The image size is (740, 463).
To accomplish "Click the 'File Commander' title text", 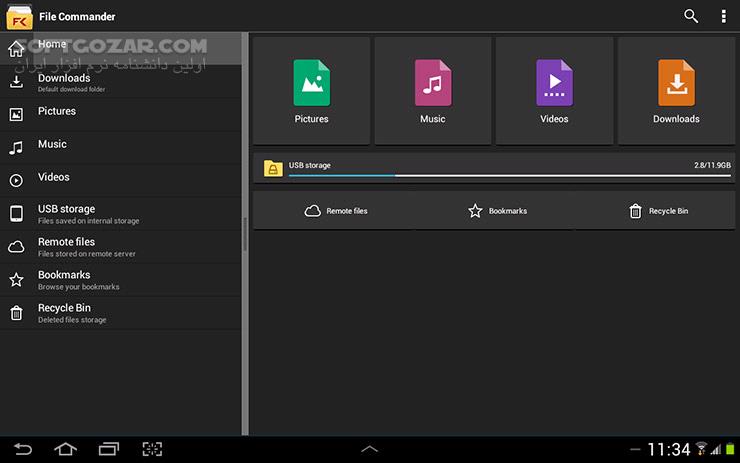I will tap(77, 17).
